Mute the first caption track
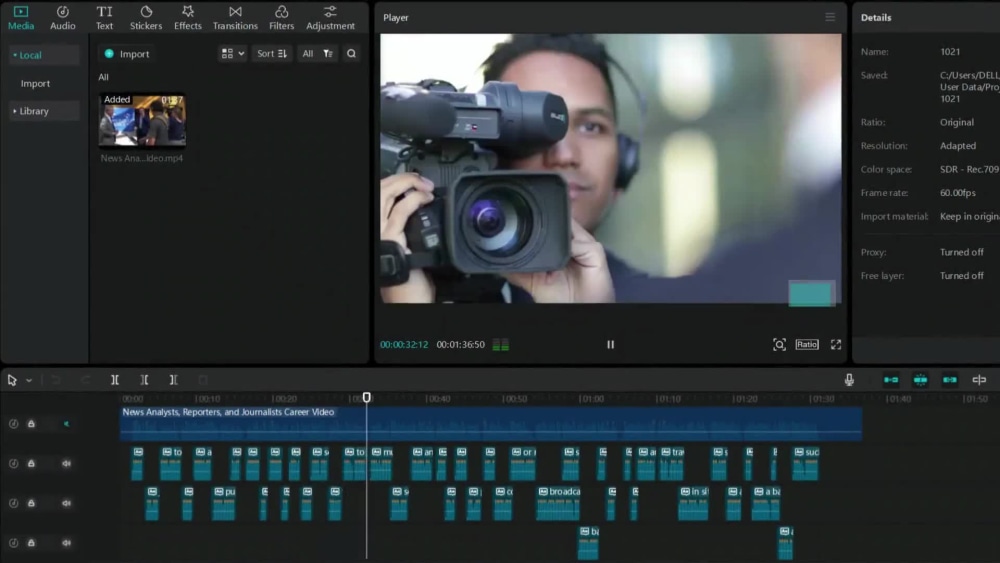The width and height of the screenshot is (1000, 563). (x=66, y=464)
